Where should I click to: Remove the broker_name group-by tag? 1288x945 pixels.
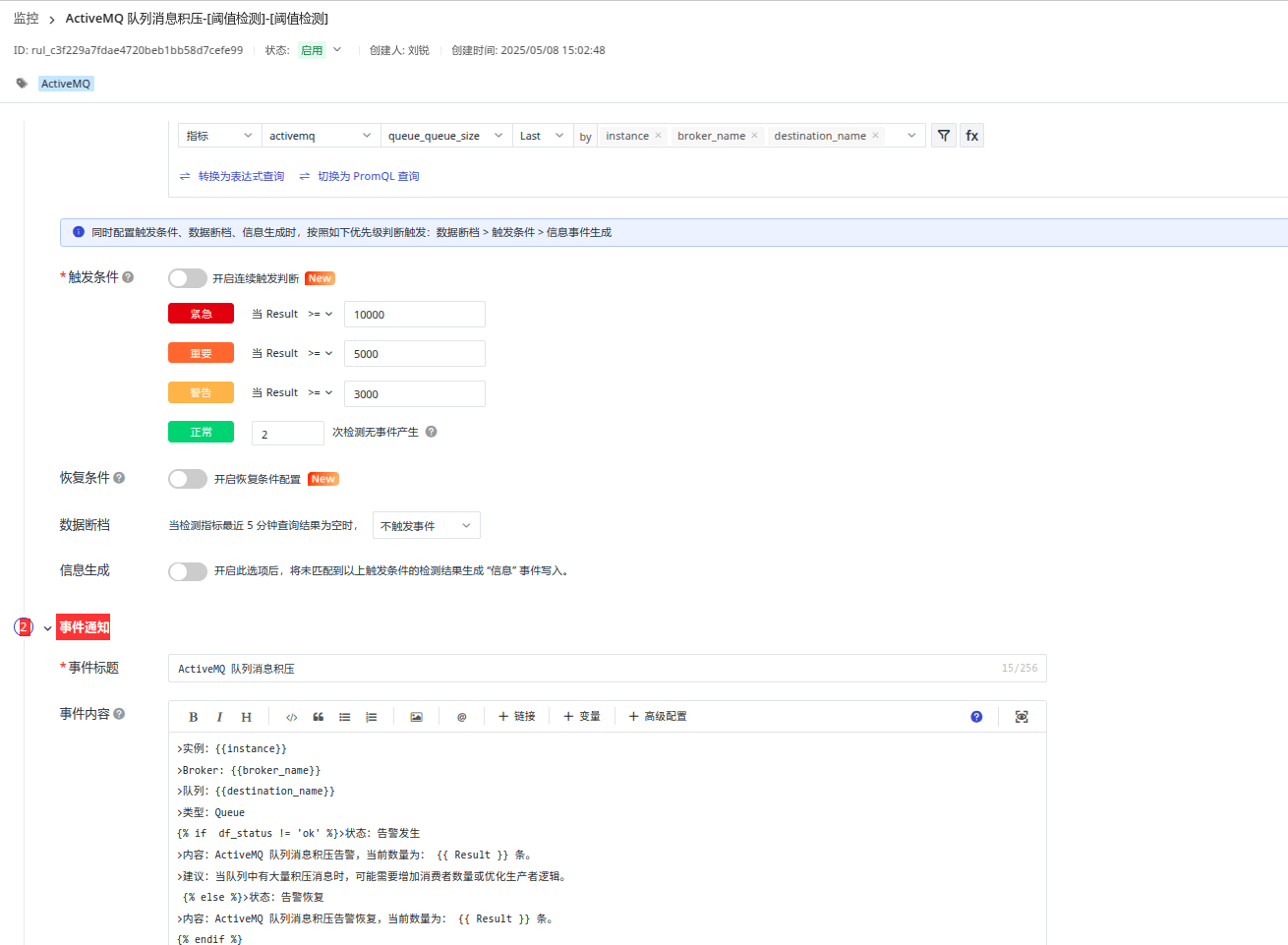pos(754,136)
